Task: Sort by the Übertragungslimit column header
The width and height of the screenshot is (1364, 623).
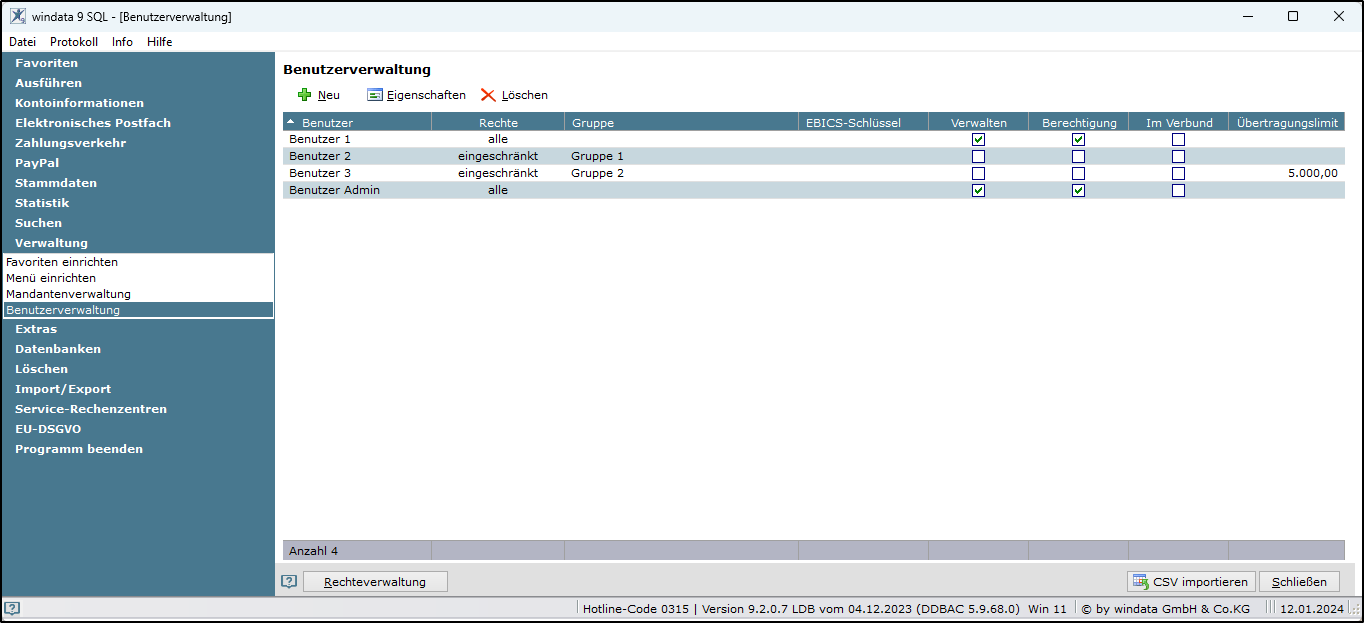Action: (x=1287, y=122)
